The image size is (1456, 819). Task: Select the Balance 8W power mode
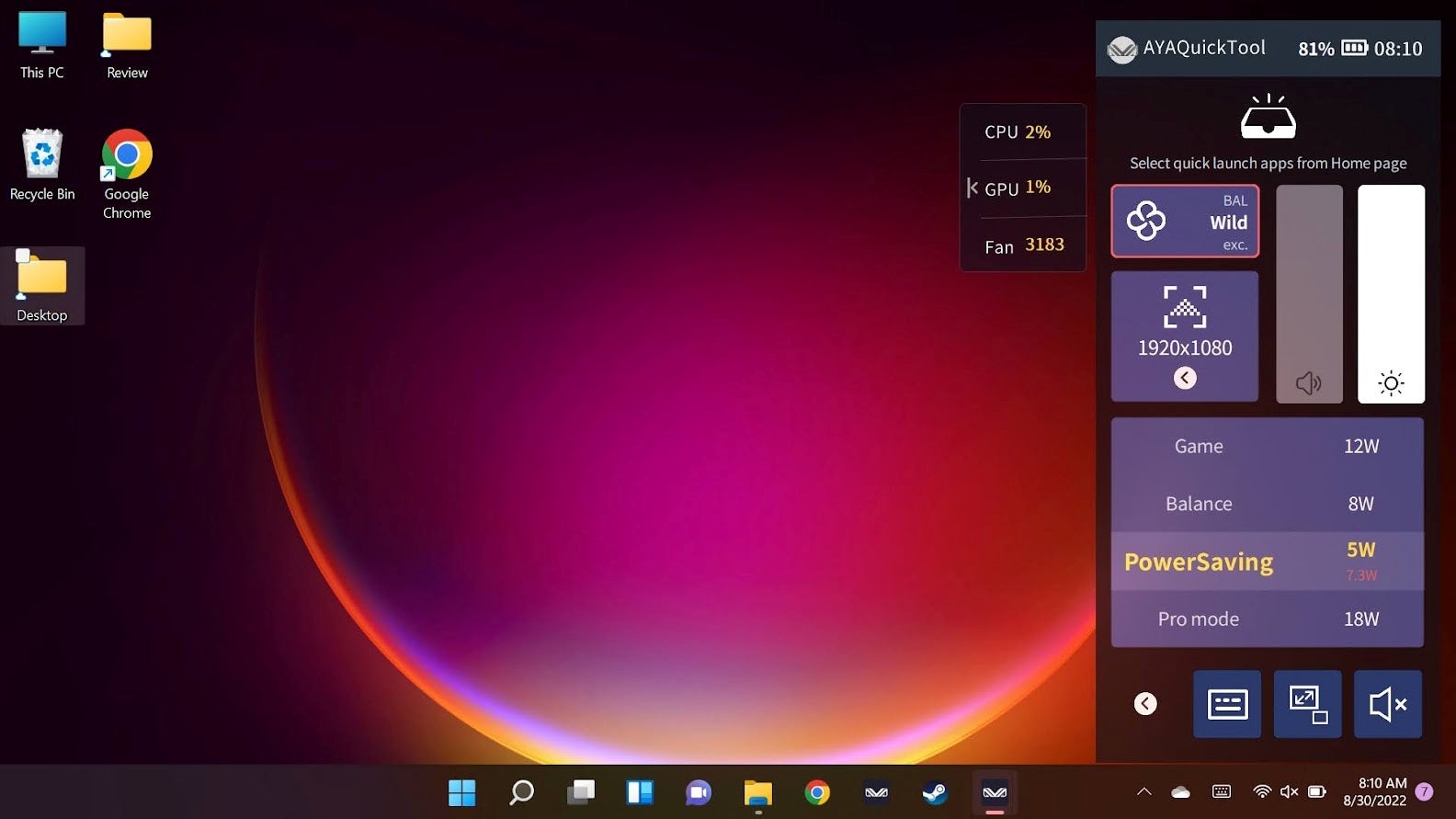click(x=1267, y=504)
